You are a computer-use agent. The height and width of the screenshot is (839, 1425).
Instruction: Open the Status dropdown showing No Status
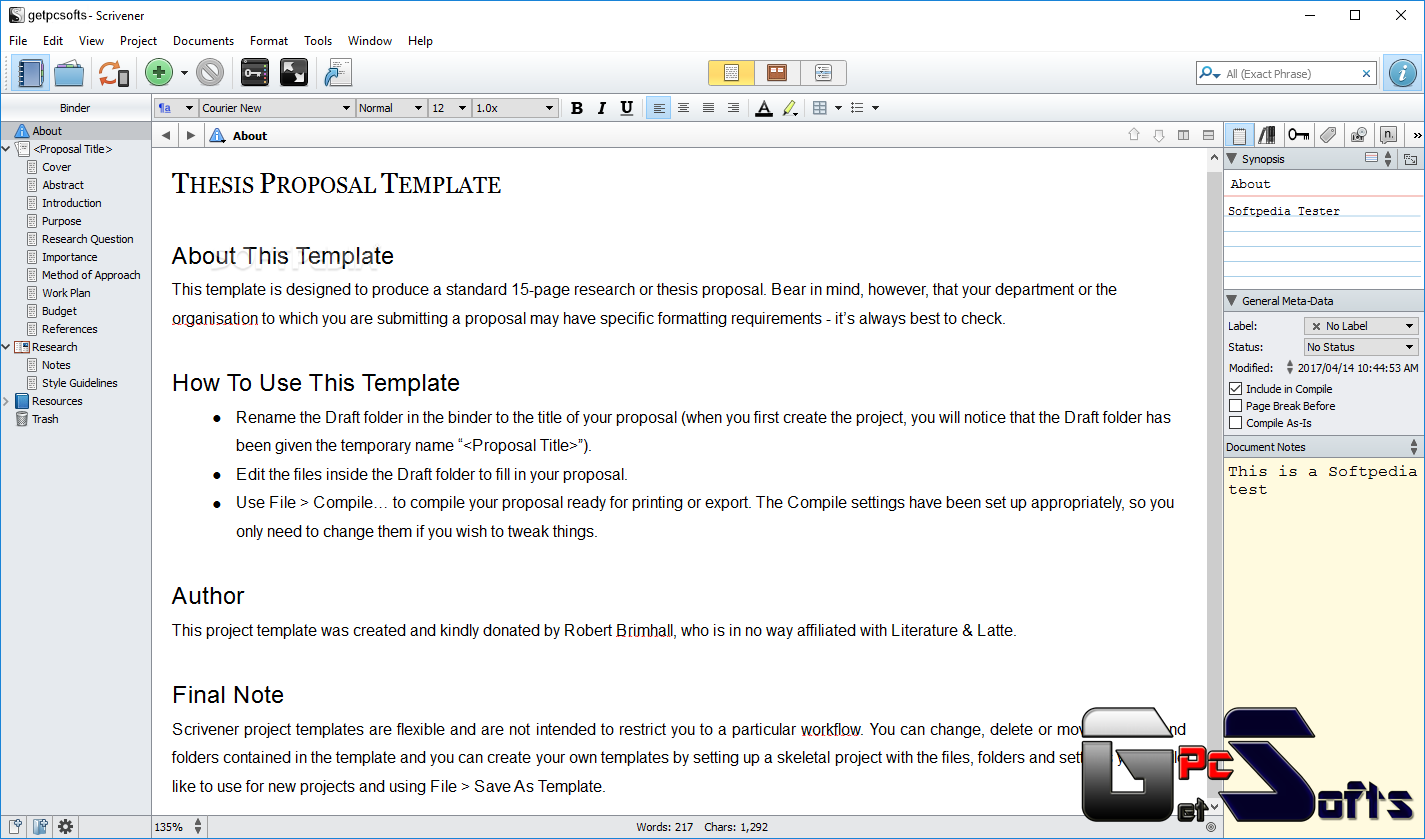(1361, 347)
